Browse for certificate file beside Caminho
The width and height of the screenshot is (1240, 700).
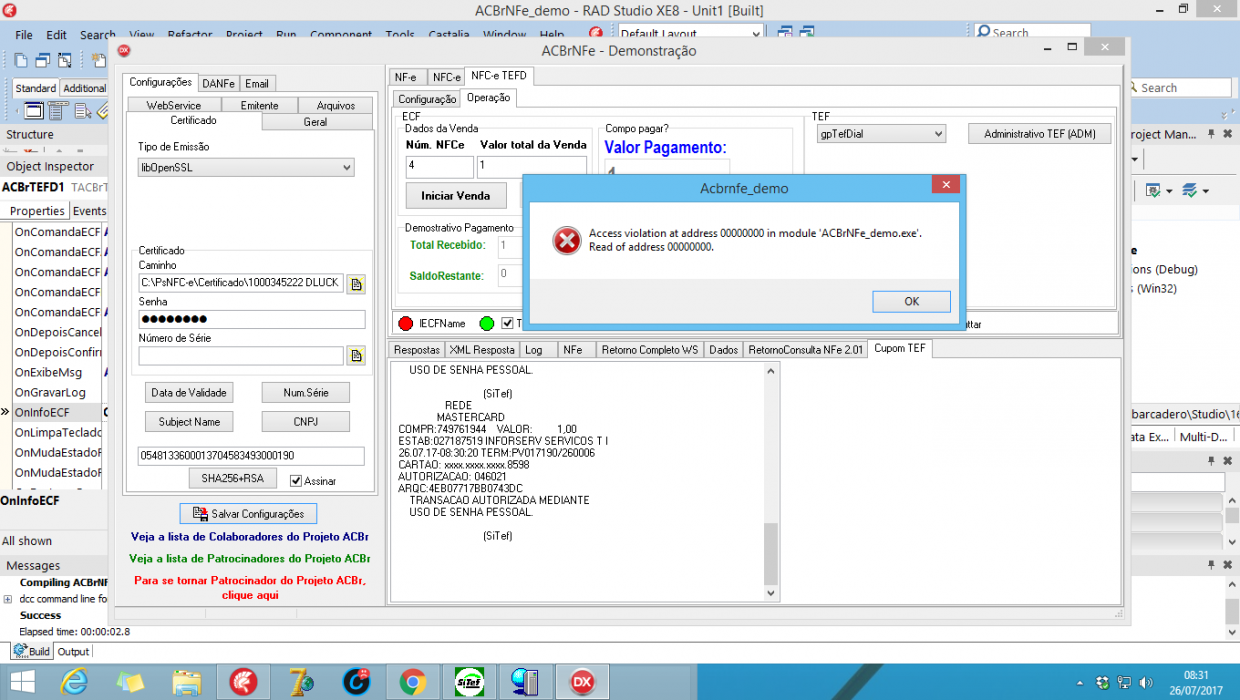coord(356,284)
